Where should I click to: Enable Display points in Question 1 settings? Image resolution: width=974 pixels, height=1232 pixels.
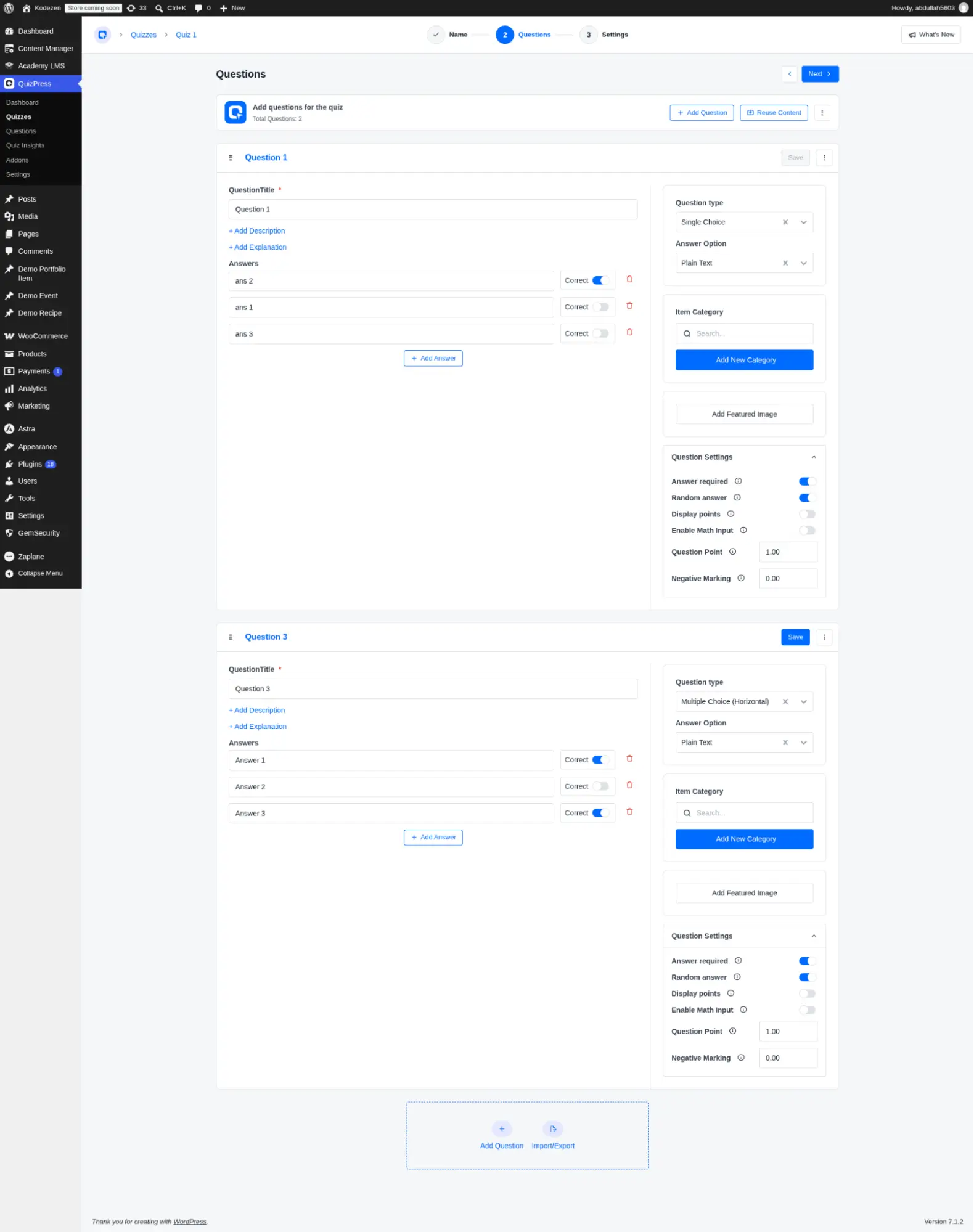[808, 514]
